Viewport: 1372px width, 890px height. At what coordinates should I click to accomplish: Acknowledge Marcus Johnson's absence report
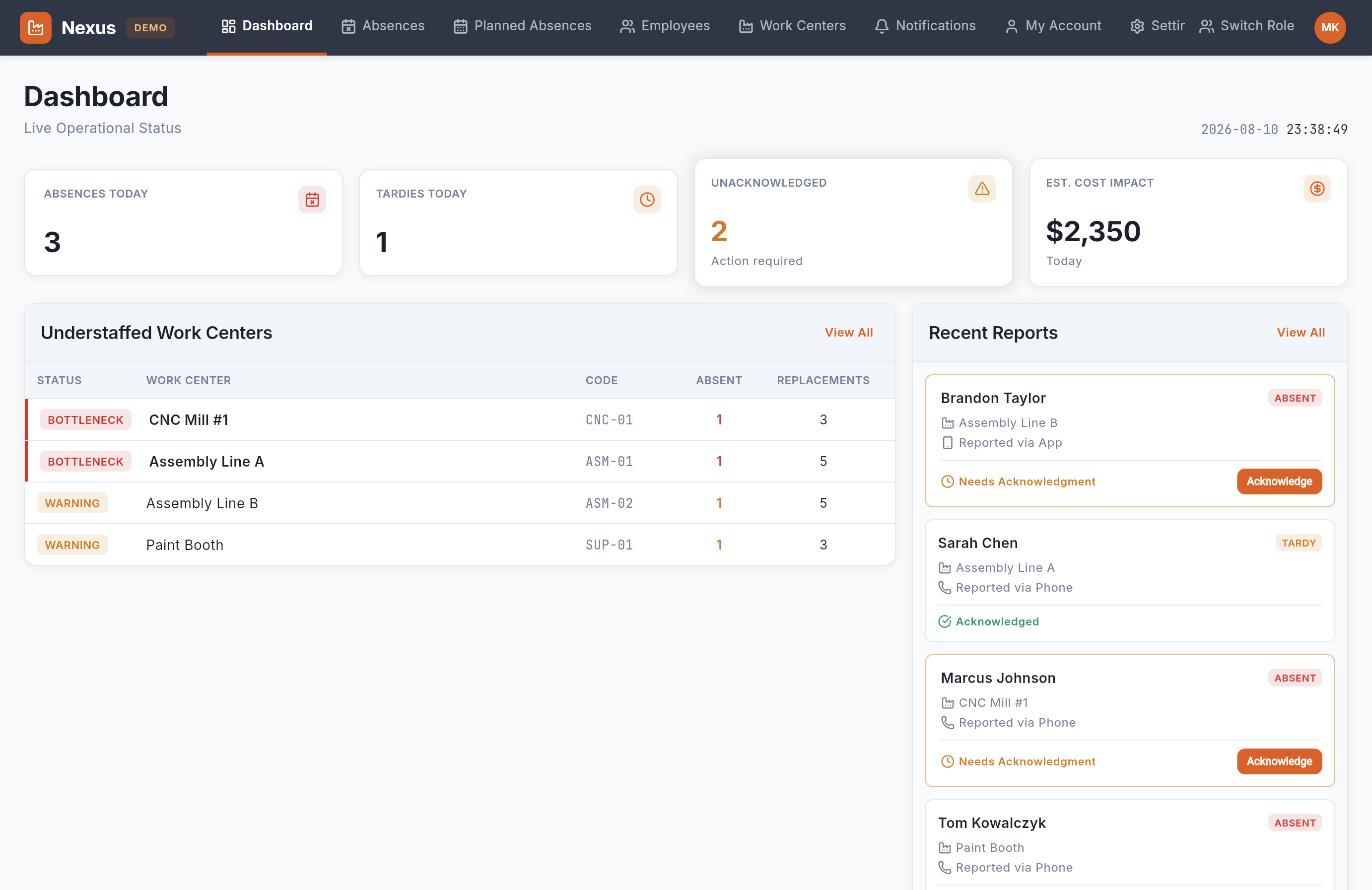tap(1279, 761)
